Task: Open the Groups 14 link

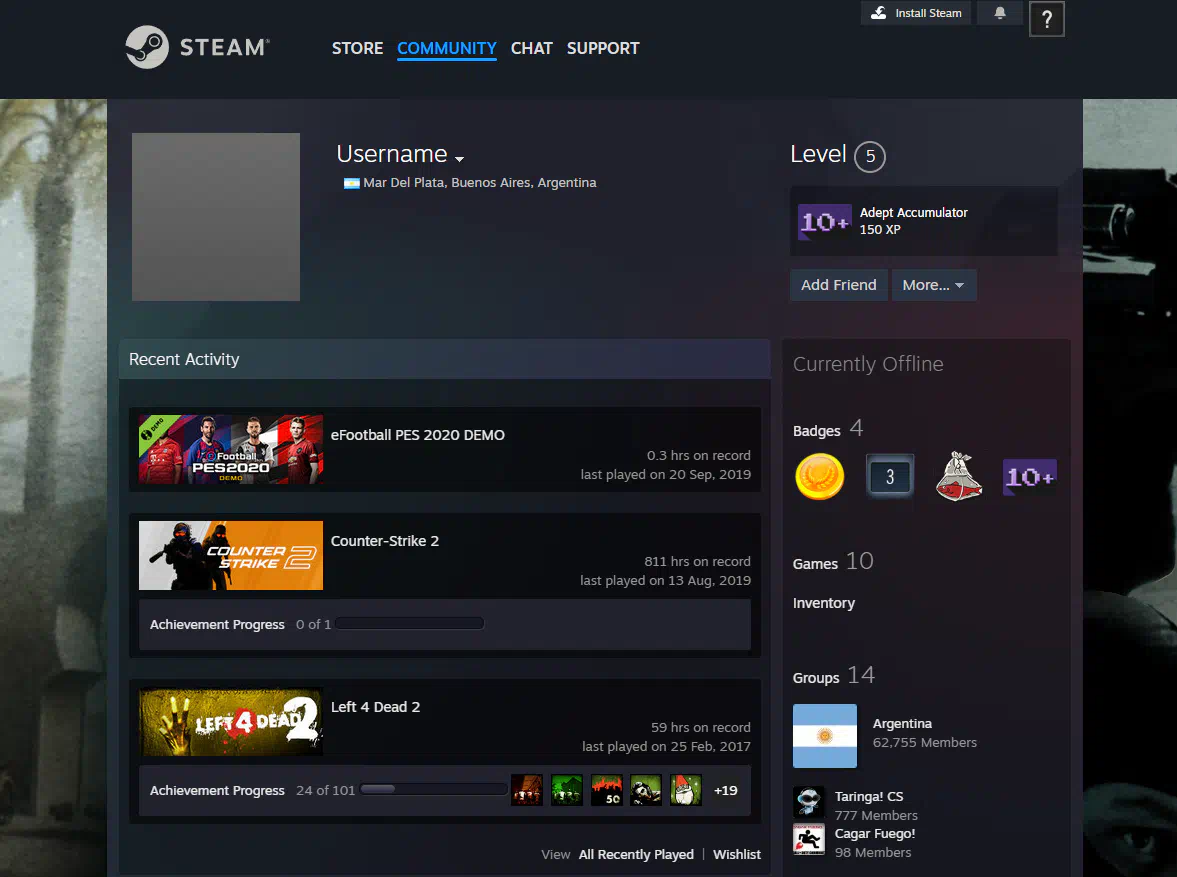Action: tap(834, 676)
